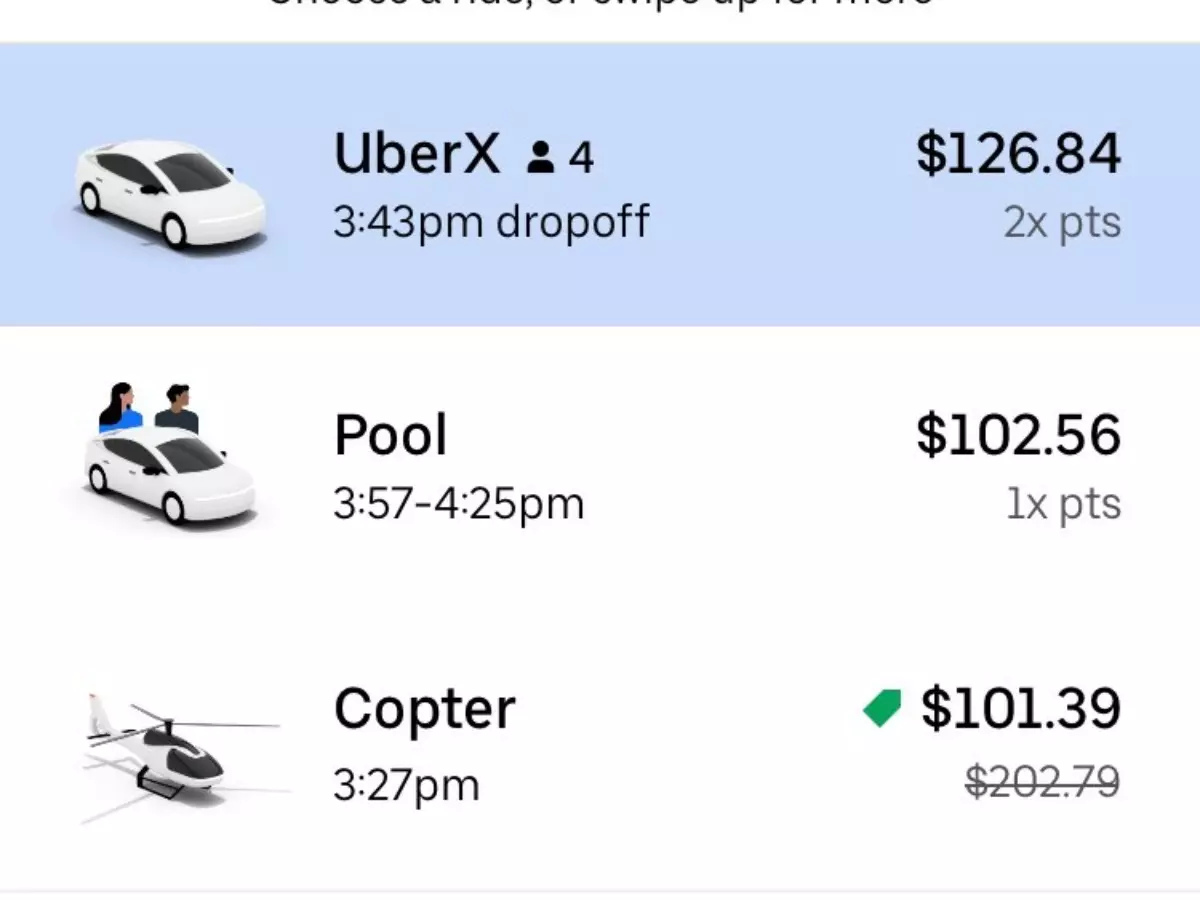Tap the passenger capacity person icon
Screen dimensions: 1200x900
coord(541,157)
